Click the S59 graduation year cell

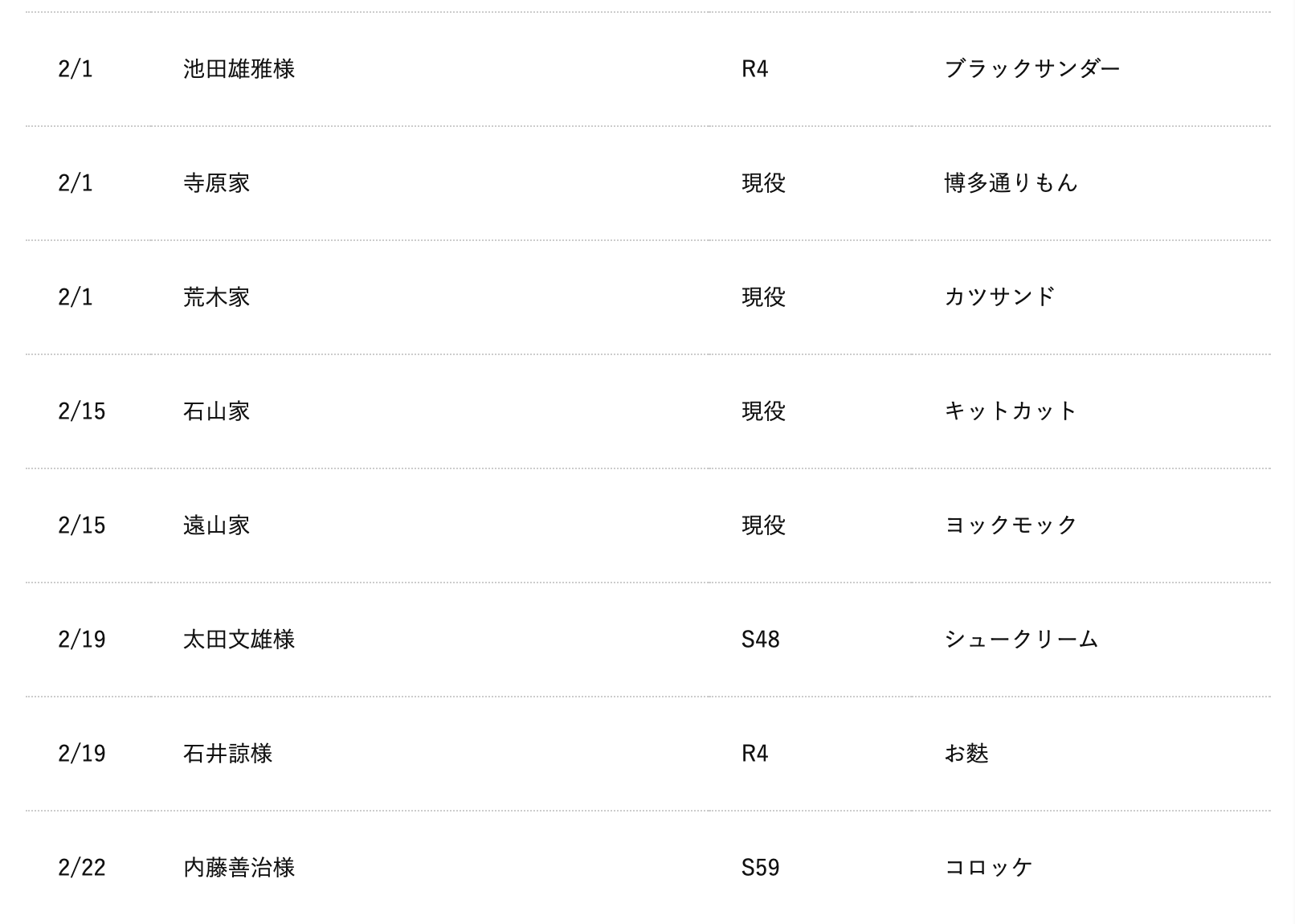[760, 868]
